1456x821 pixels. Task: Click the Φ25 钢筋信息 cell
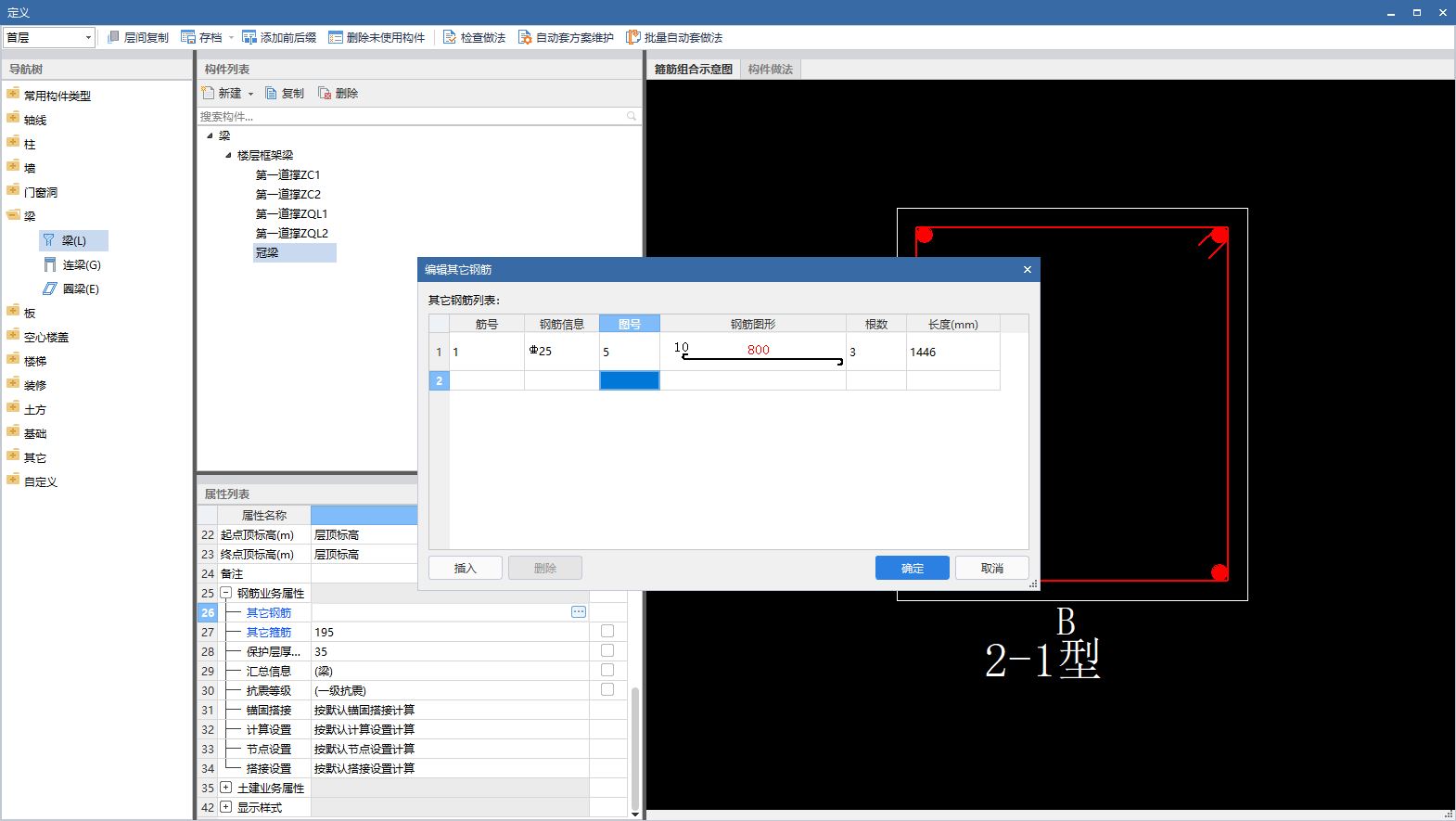[562, 352]
